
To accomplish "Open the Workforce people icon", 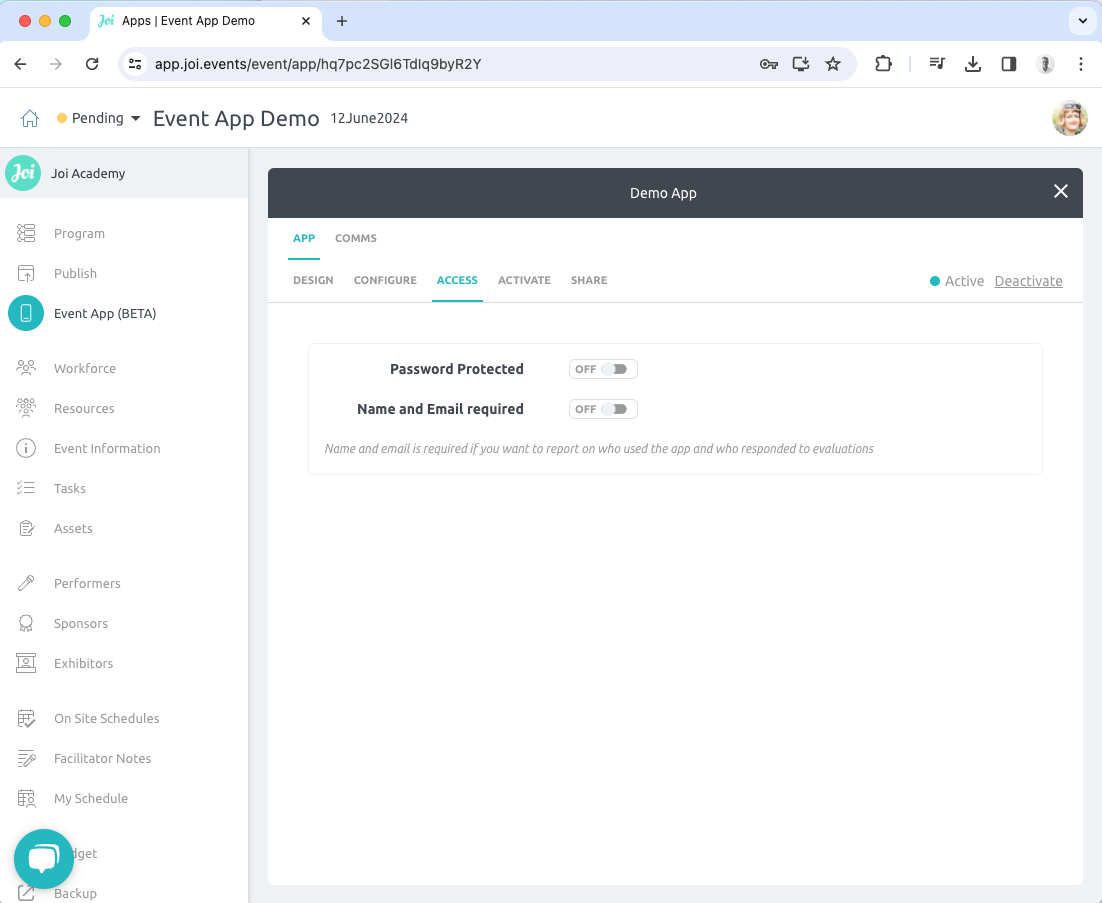I will pyautogui.click(x=26, y=368).
